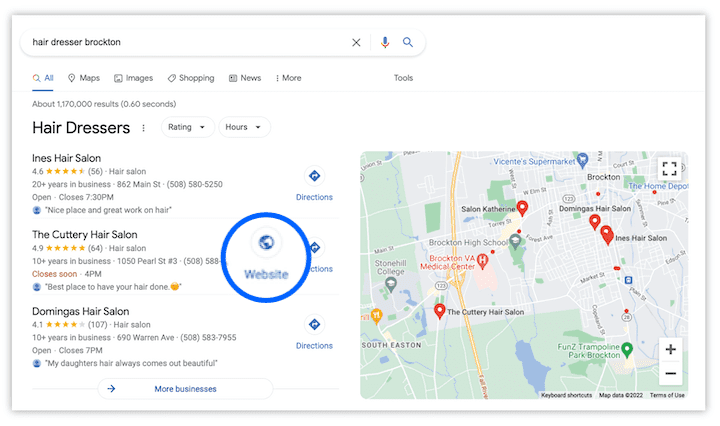This screenshot has height=426, width=720.
Task: Expand the More search categories menu
Action: [286, 78]
